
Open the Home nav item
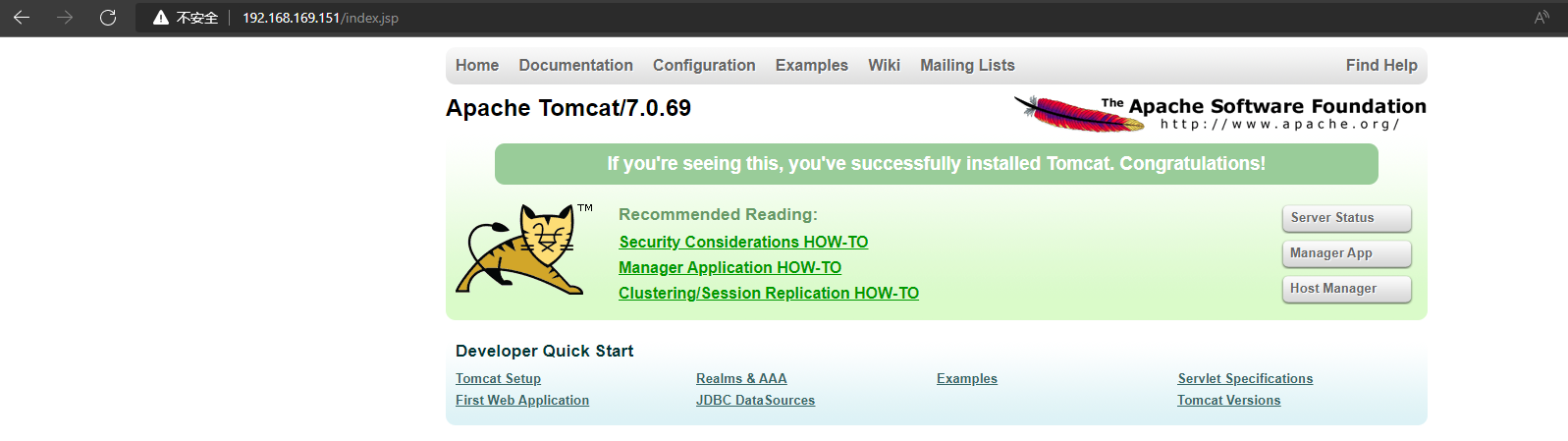[477, 65]
